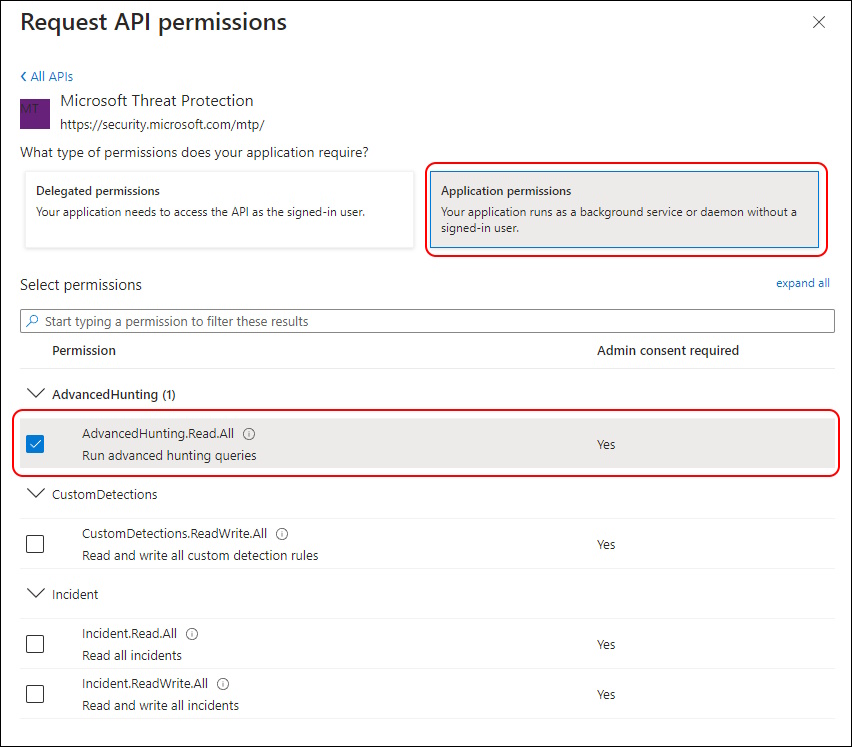This screenshot has width=852, height=747.
Task: Click Yes value in Incident.ReadWrite.All row
Action: click(606, 694)
